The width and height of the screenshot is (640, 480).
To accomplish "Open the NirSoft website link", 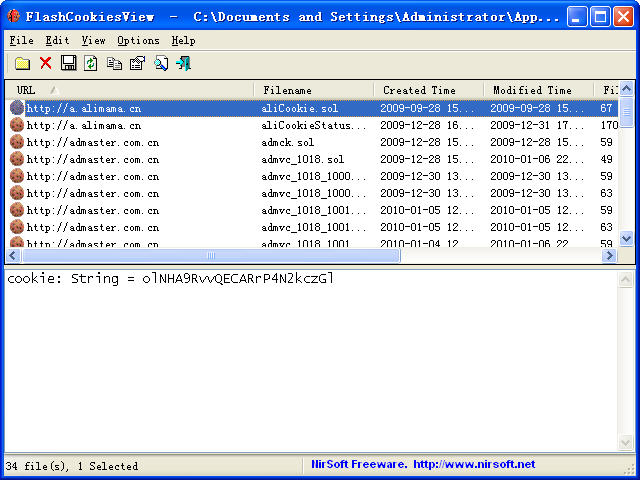I will click(422, 465).
